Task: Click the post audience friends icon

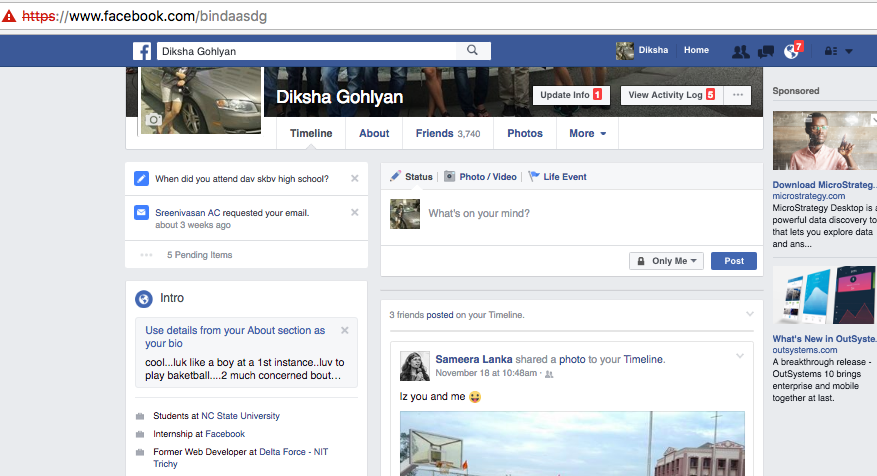Action: (549, 374)
